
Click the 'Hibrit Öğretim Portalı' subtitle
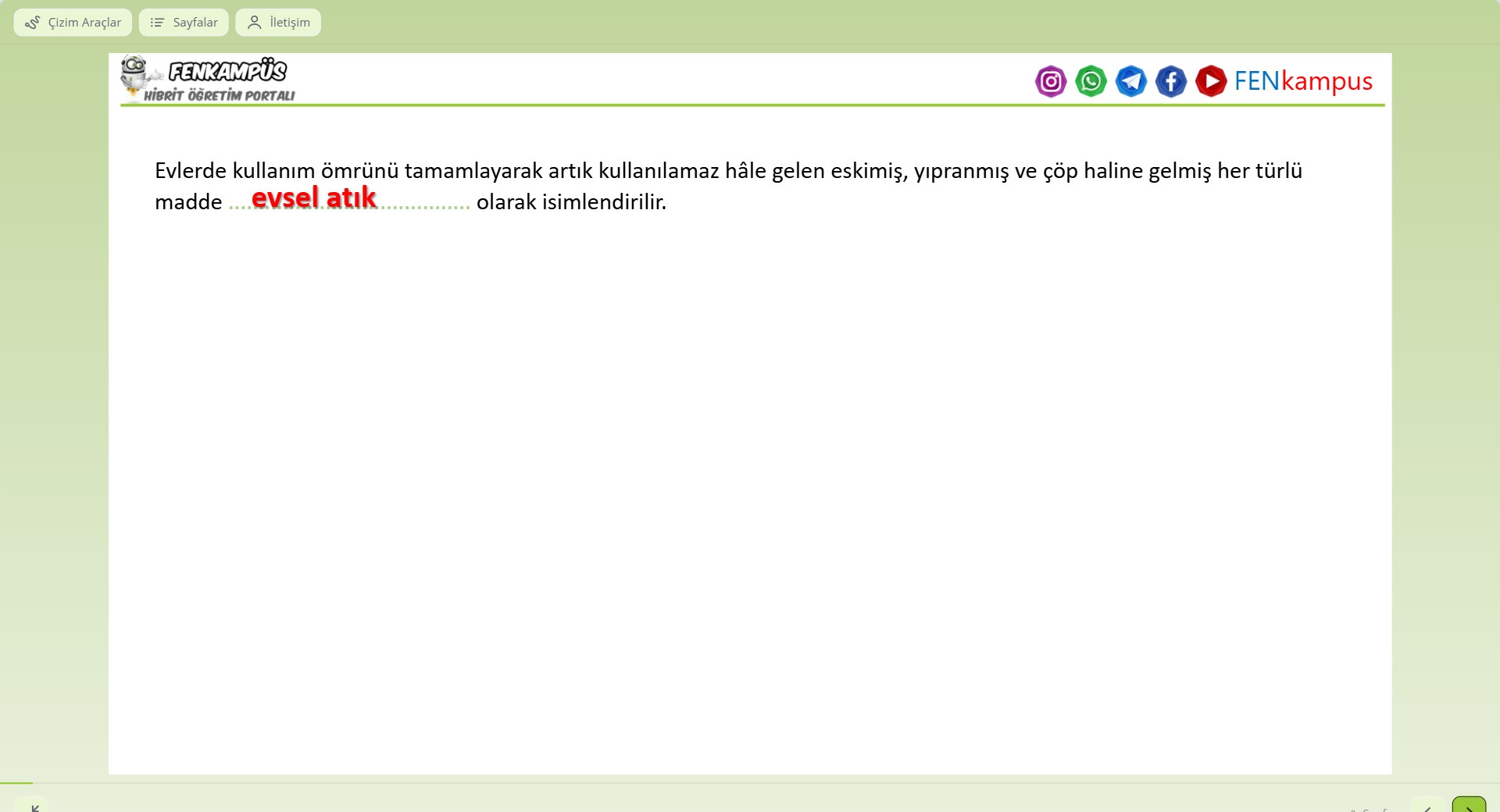tap(220, 95)
